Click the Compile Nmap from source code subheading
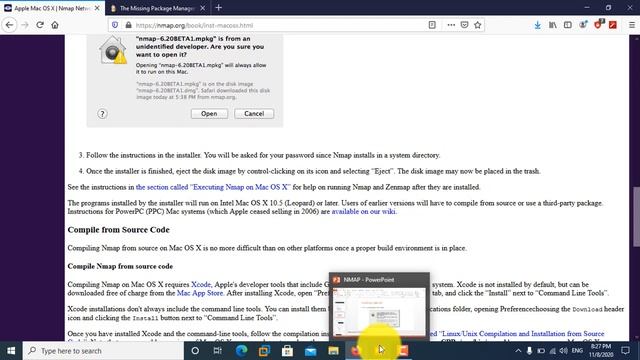Screen dimensions: 640x360 (x=120, y=266)
